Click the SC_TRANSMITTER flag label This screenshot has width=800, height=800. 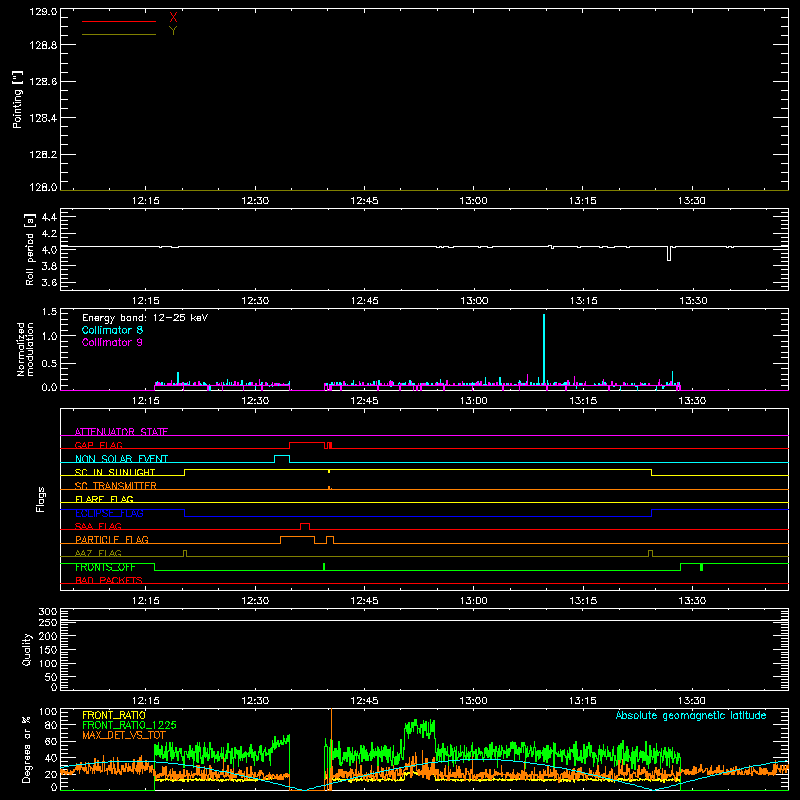click(x=116, y=486)
